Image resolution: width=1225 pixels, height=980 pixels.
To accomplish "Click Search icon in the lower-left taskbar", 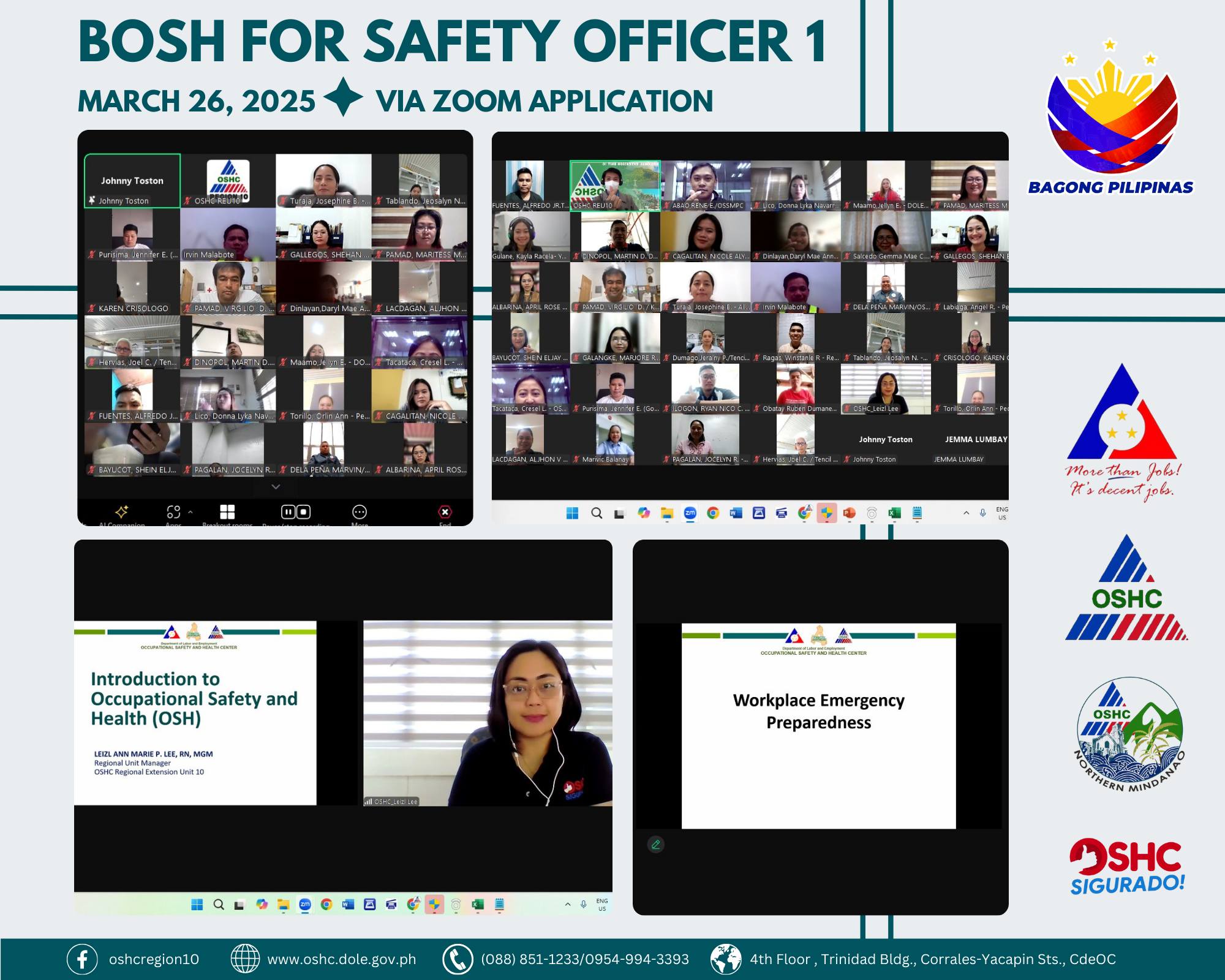I will click(x=219, y=904).
